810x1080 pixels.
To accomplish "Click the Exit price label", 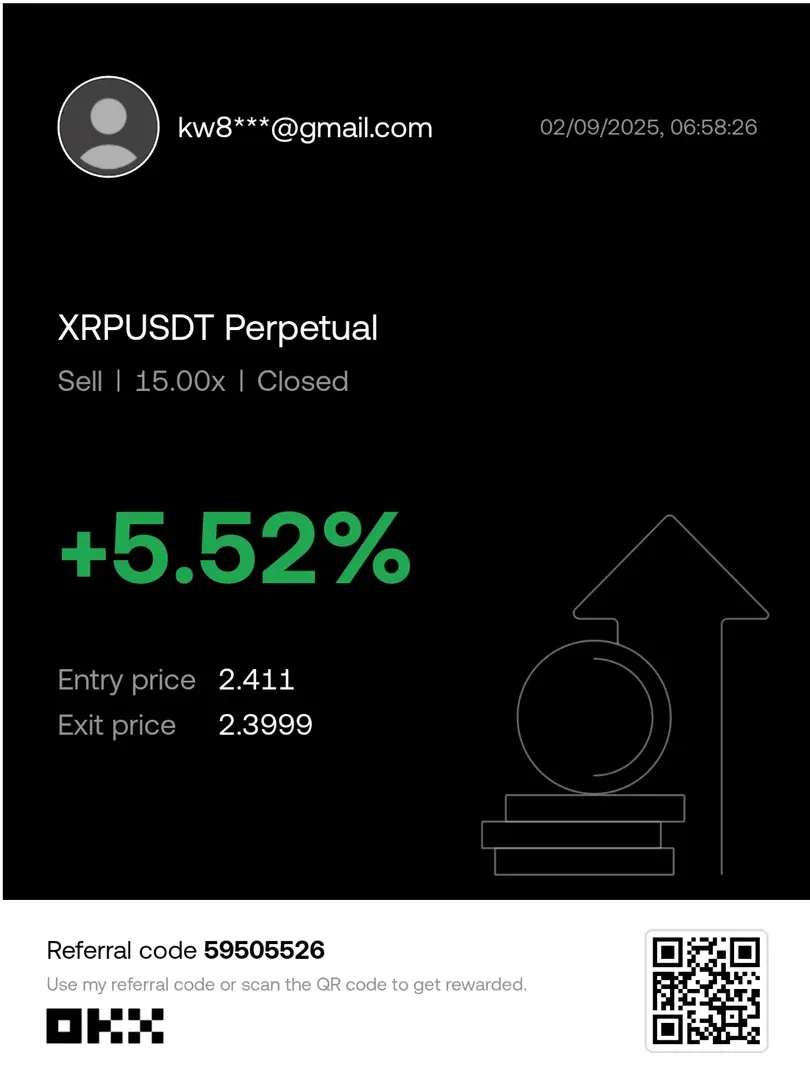I will click(x=116, y=725).
